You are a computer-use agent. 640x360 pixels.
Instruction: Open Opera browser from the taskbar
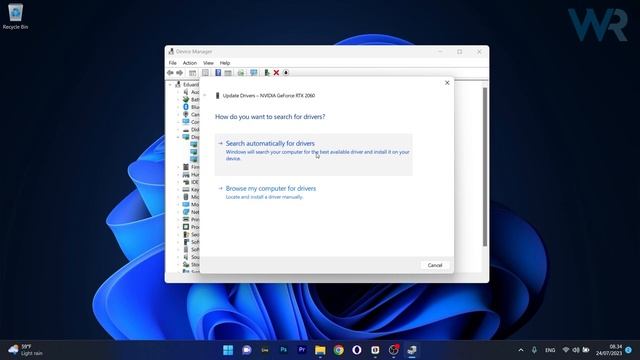(x=357, y=350)
